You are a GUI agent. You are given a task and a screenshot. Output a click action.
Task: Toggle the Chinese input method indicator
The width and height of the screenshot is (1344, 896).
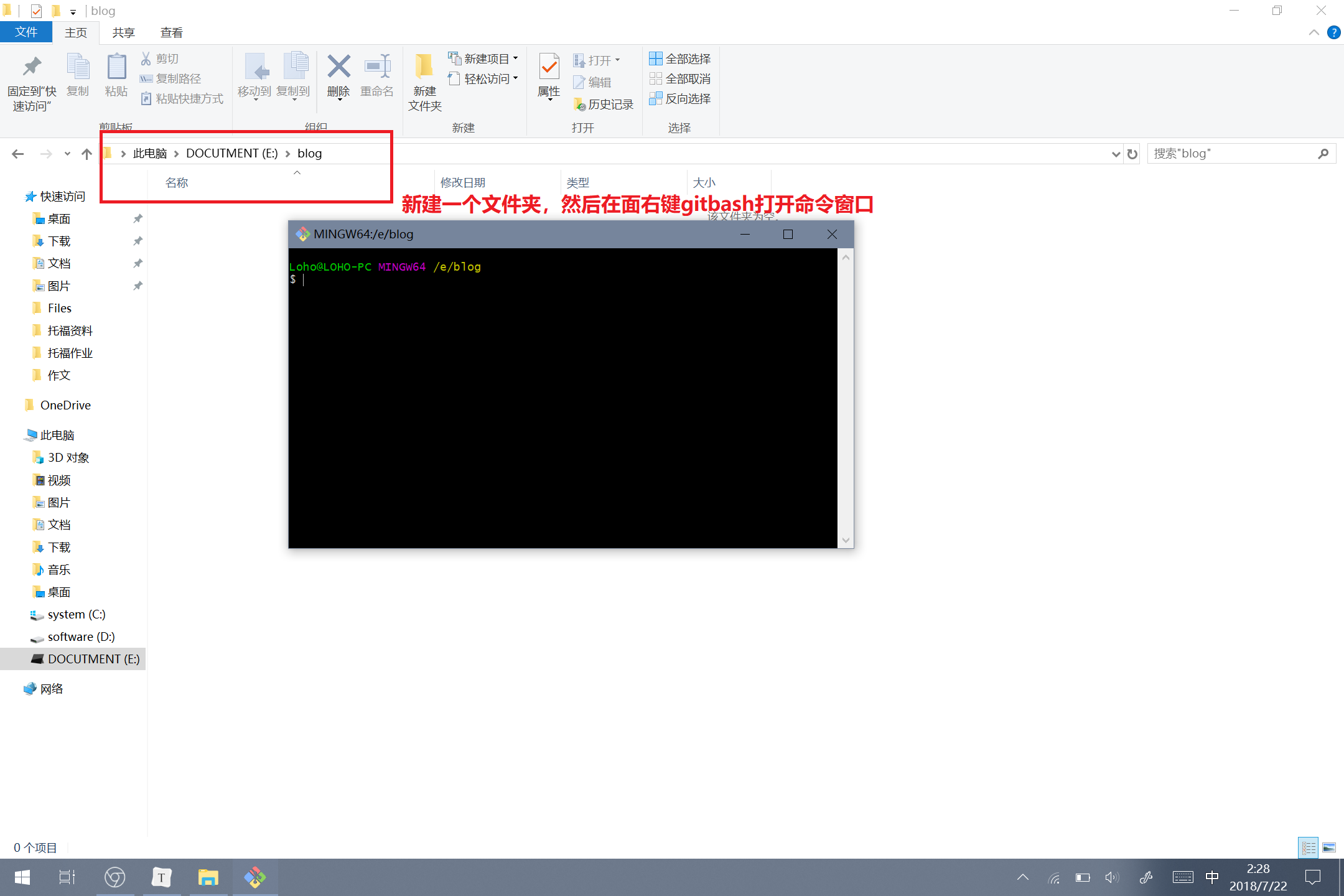point(1212,877)
